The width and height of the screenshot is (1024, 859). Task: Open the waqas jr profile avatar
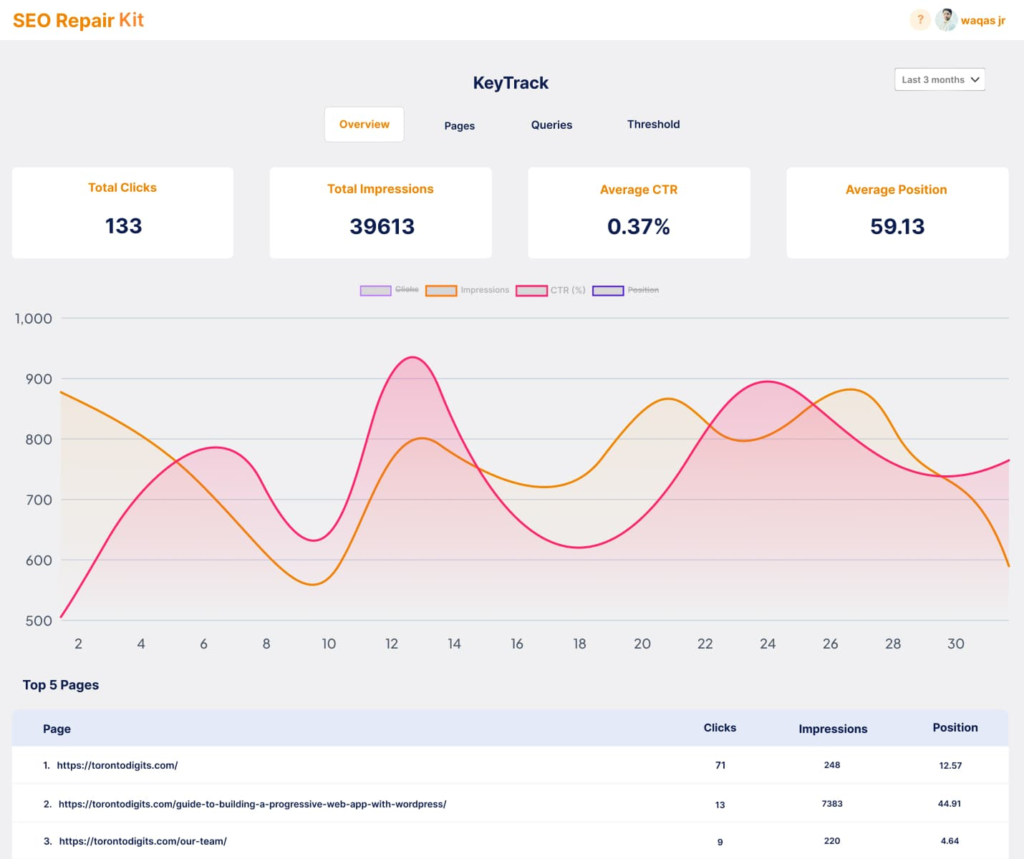[946, 20]
